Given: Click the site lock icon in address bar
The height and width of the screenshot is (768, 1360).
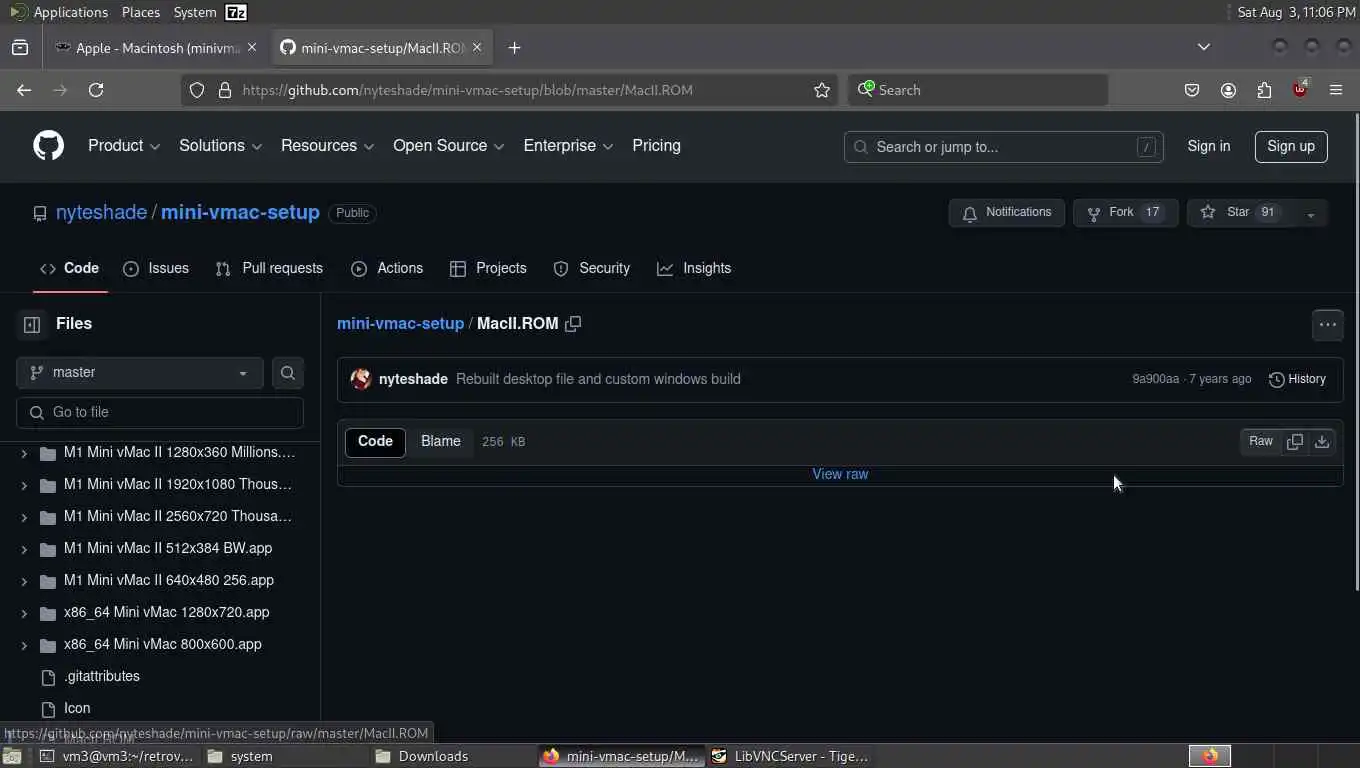Looking at the screenshot, I should pyautogui.click(x=224, y=90).
